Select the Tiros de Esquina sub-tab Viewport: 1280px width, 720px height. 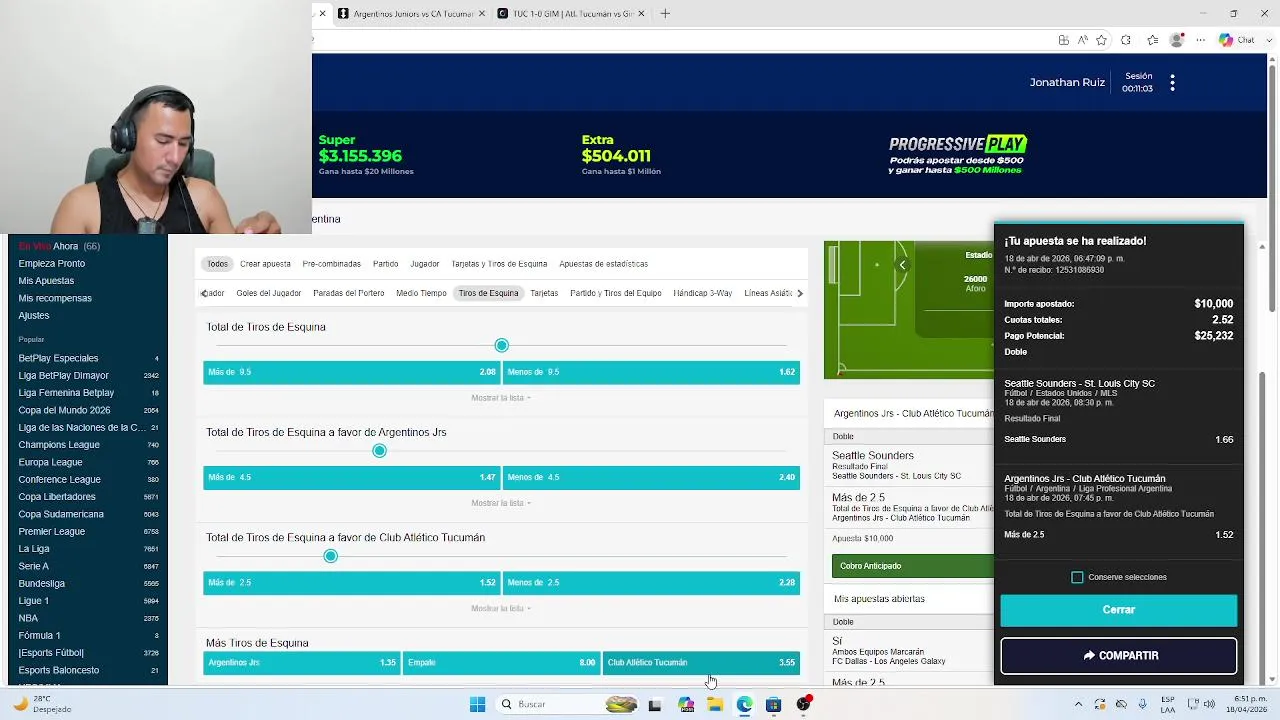click(x=488, y=293)
